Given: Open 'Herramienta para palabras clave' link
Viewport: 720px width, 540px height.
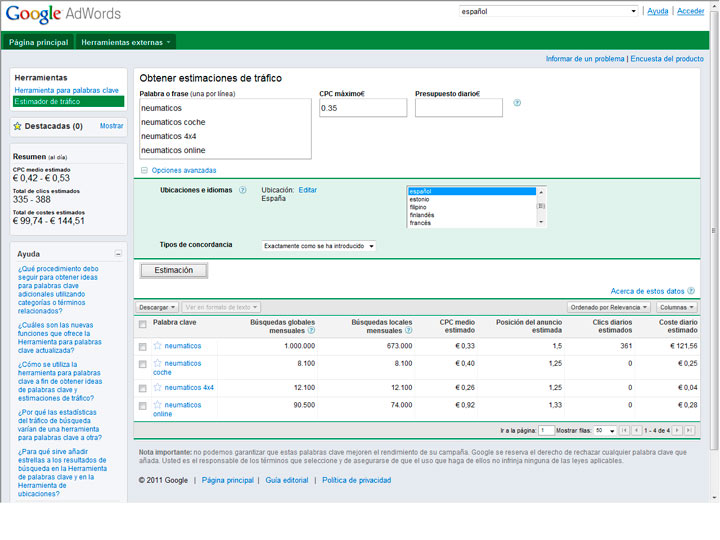Looking at the screenshot, I should 67,90.
